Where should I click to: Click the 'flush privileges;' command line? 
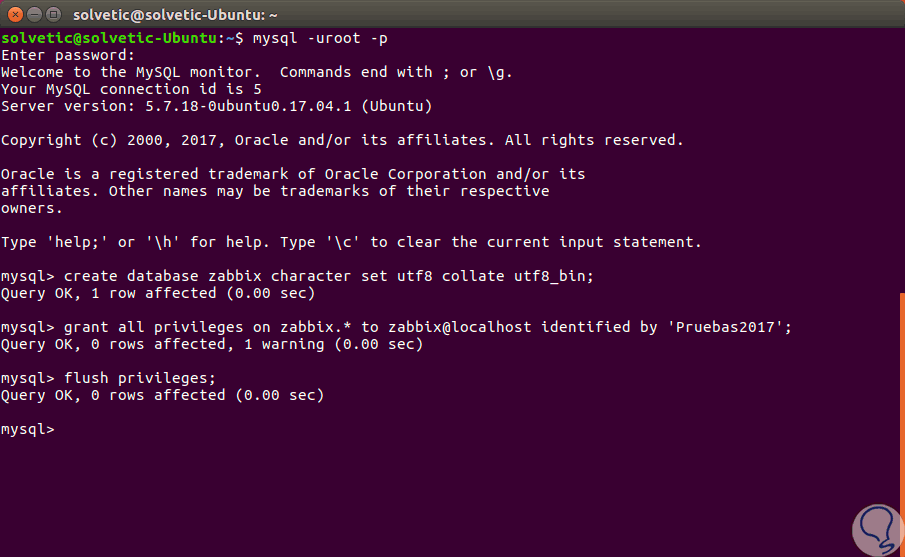[139, 378]
